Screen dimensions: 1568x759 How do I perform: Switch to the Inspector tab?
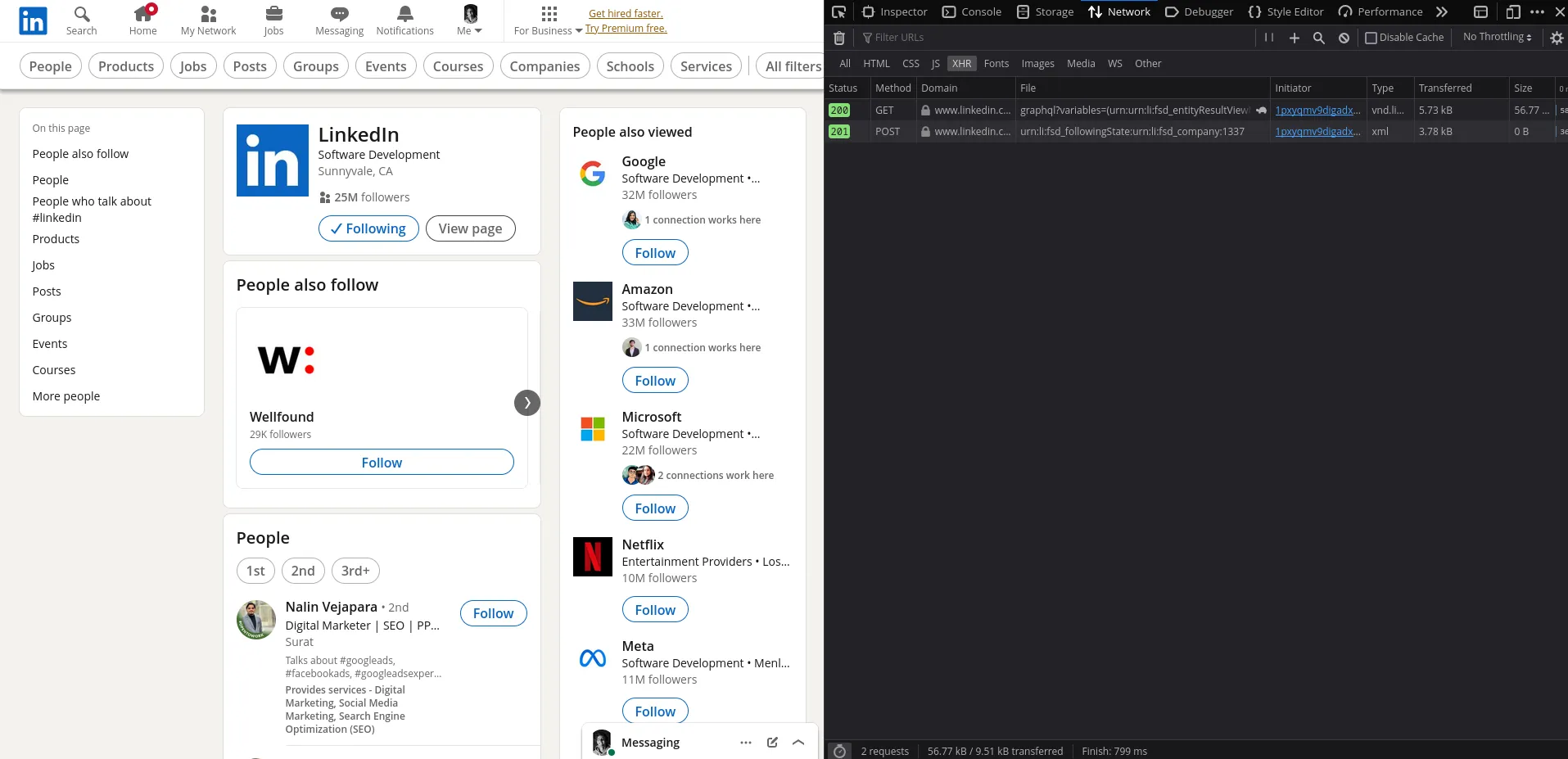pos(894,11)
